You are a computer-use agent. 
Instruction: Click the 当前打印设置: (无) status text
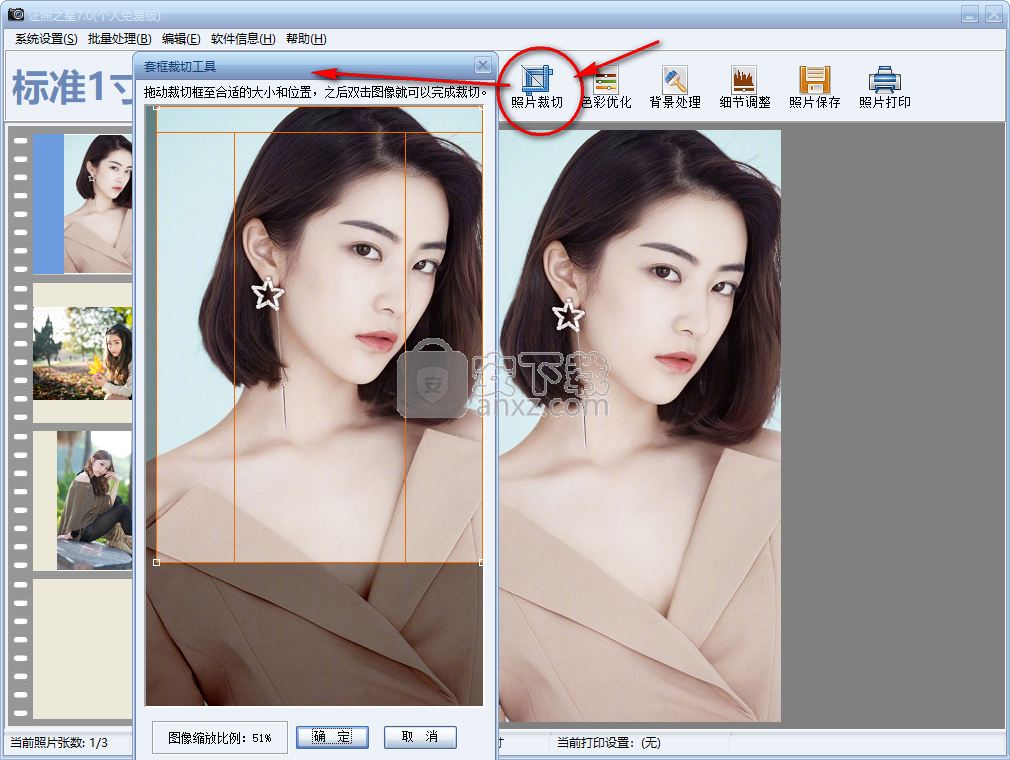coord(609,743)
